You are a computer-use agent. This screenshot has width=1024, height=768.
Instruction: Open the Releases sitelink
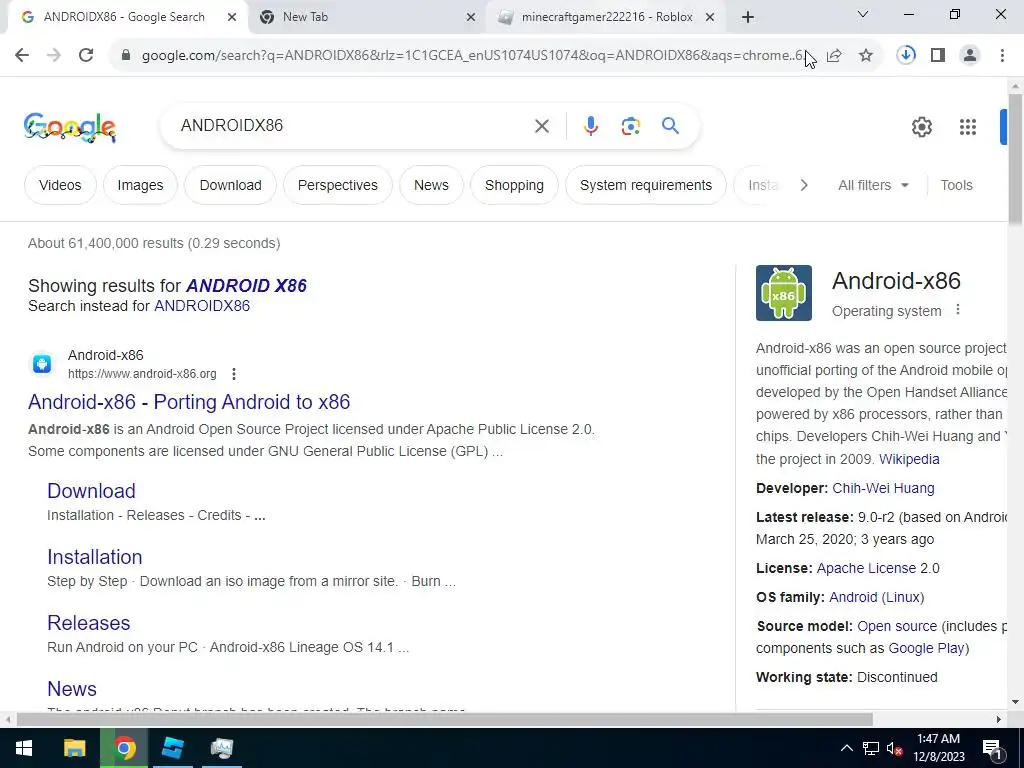(89, 623)
